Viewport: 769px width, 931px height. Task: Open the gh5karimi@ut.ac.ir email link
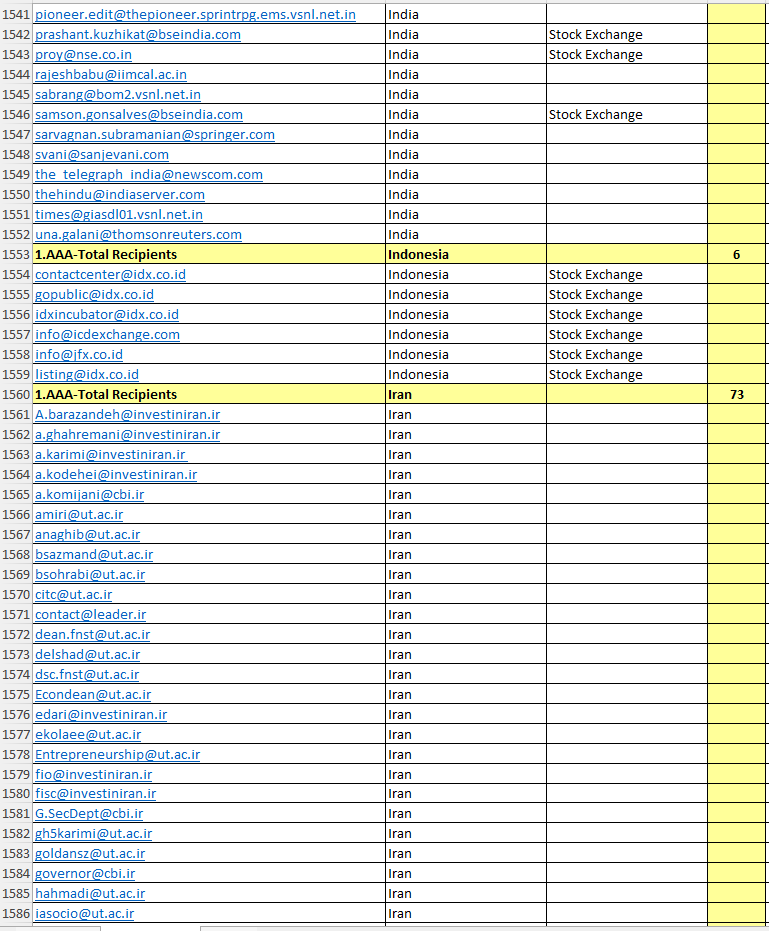pyautogui.click(x=93, y=834)
